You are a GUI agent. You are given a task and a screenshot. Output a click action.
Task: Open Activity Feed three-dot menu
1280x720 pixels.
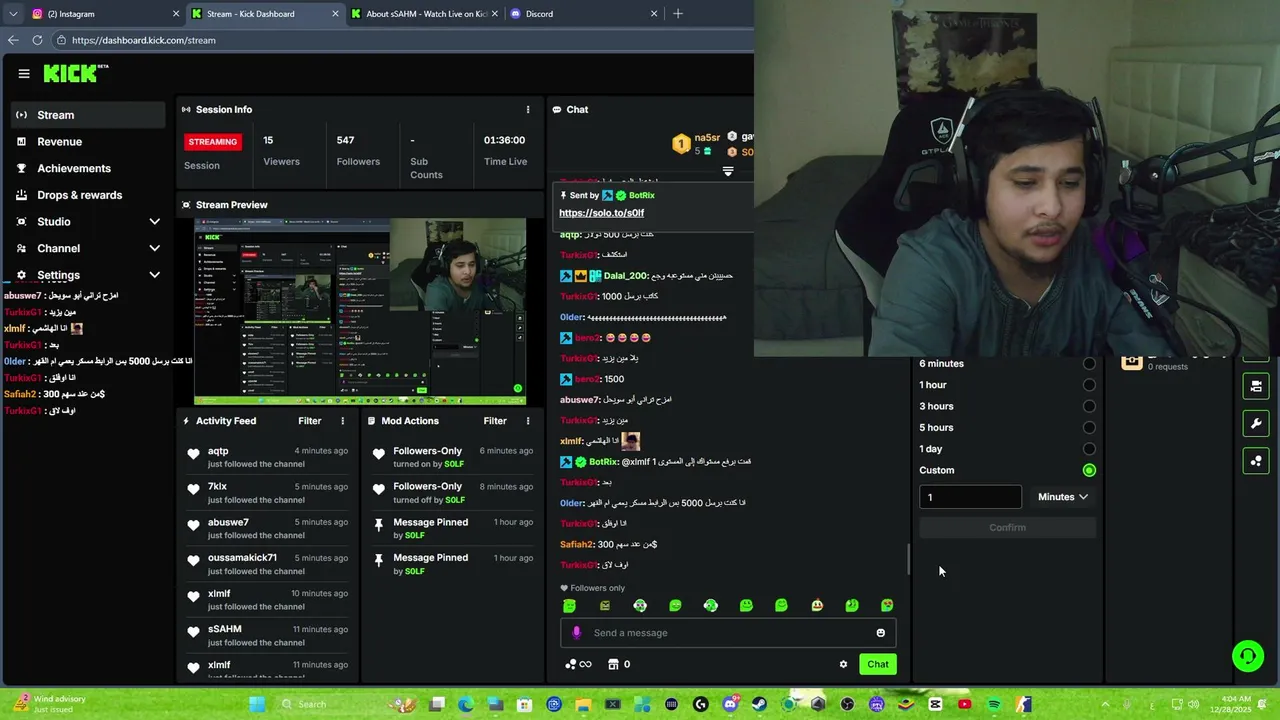tap(342, 421)
